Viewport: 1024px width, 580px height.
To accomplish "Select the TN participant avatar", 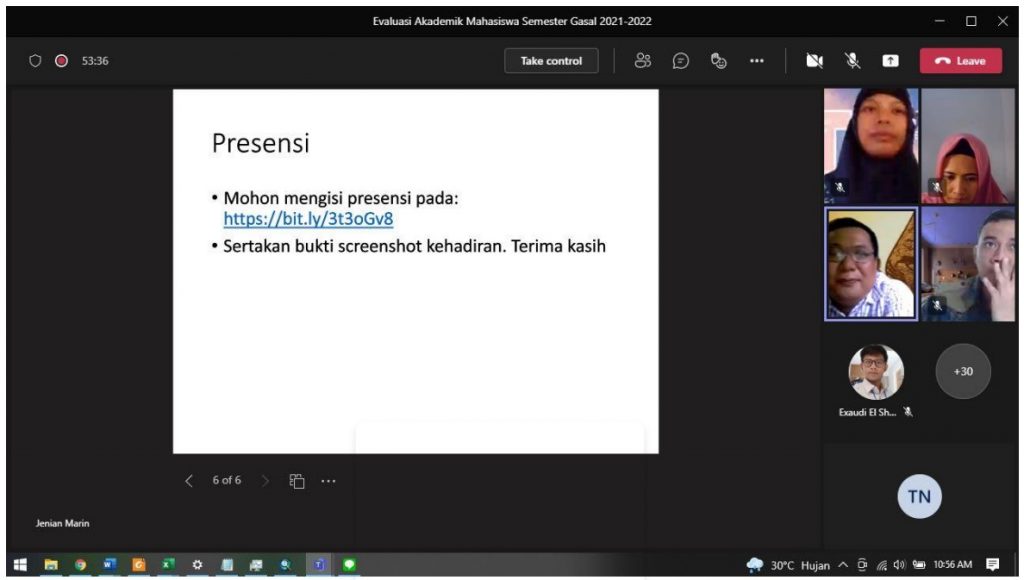I will [919, 497].
